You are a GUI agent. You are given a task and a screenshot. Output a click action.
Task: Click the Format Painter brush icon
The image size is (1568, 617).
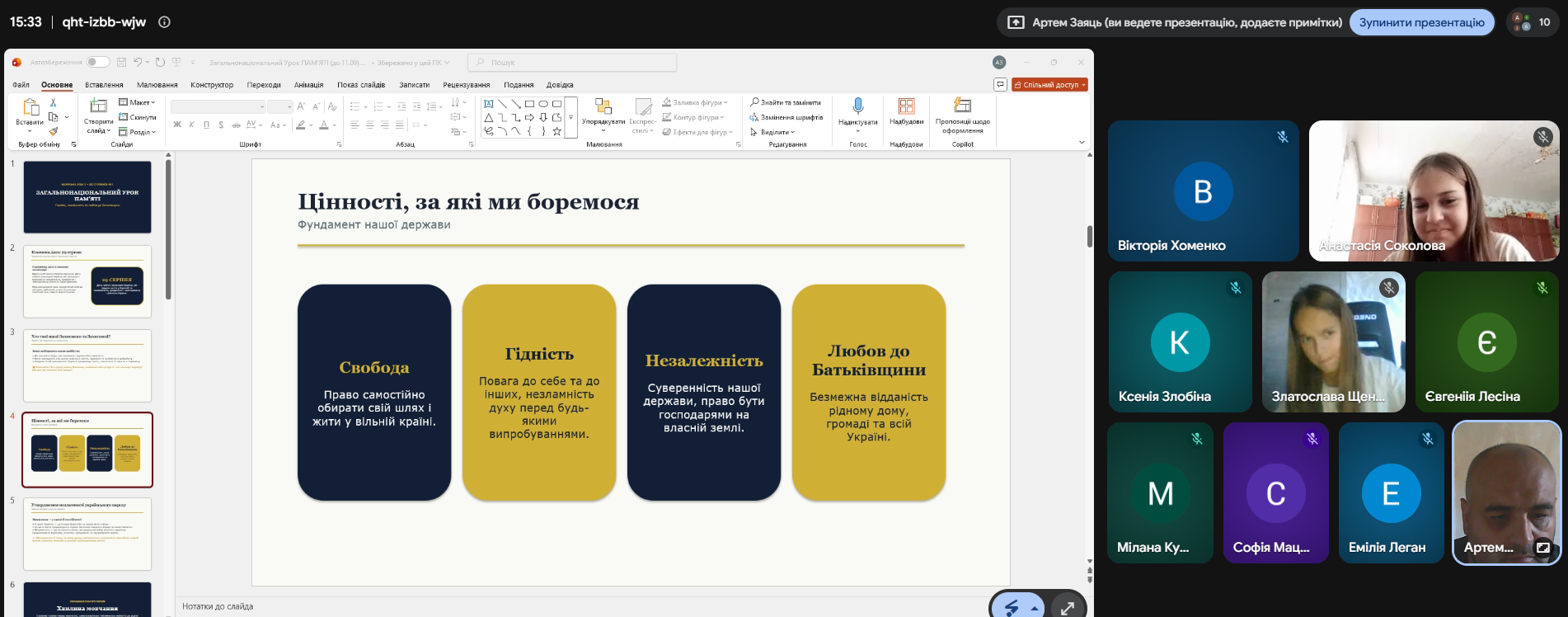54,131
